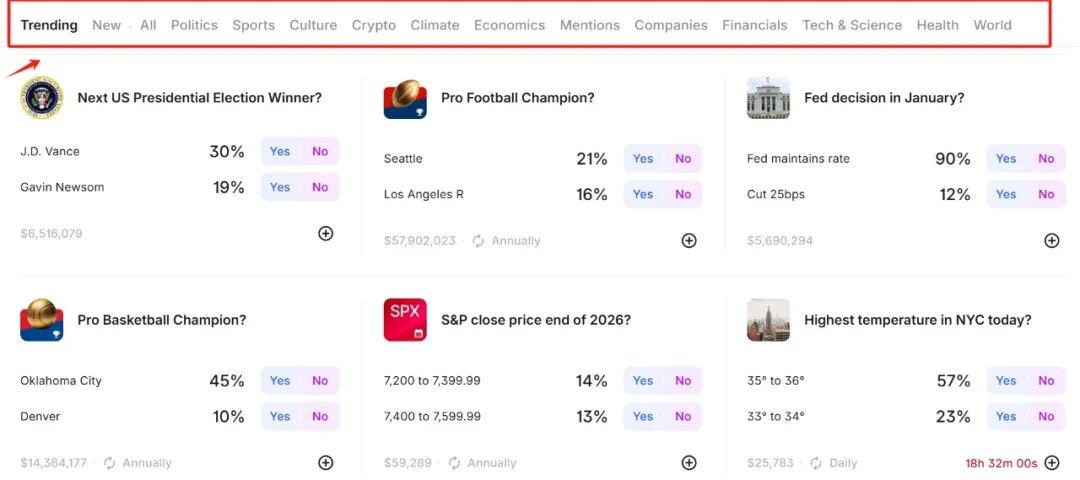
Task: Click the plus icon on Pro Football card
Action: point(689,240)
